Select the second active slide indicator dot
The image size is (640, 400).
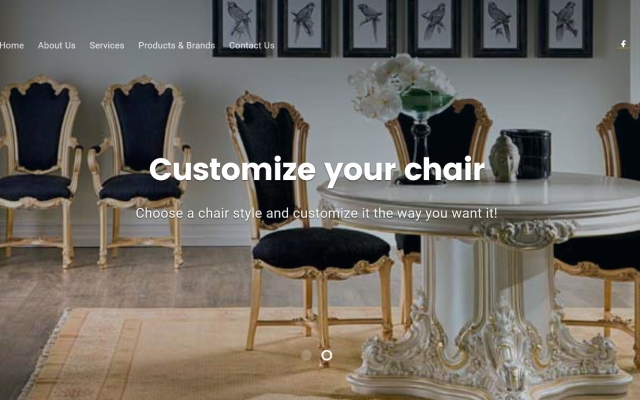pos(327,355)
